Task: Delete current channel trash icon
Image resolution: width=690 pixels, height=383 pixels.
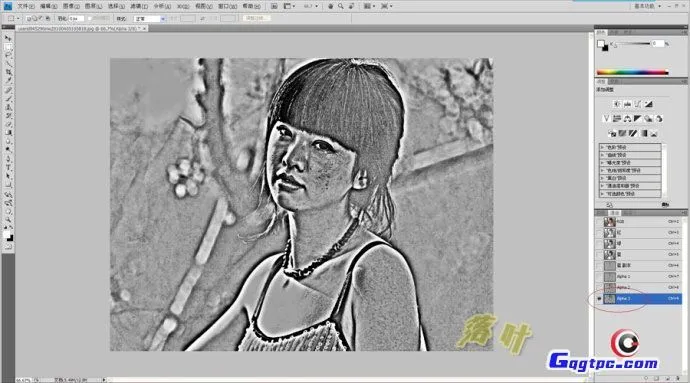Action: point(677,378)
